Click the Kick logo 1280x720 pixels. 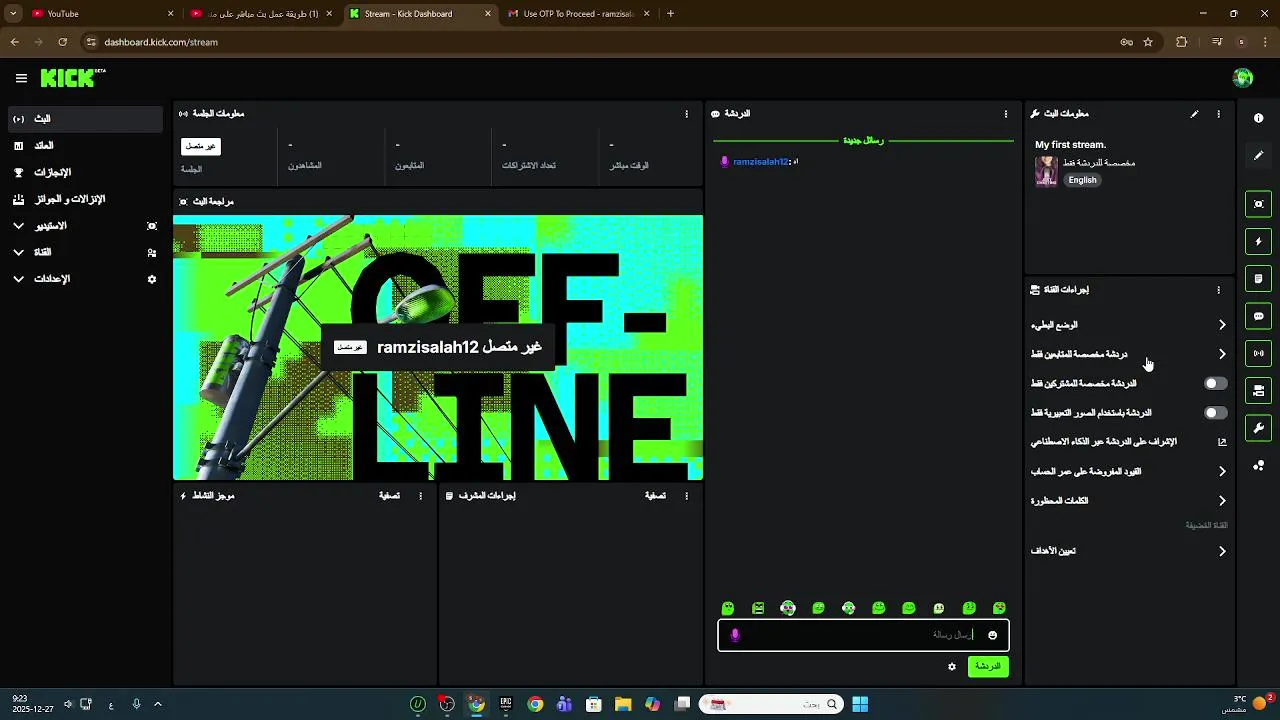coord(73,78)
